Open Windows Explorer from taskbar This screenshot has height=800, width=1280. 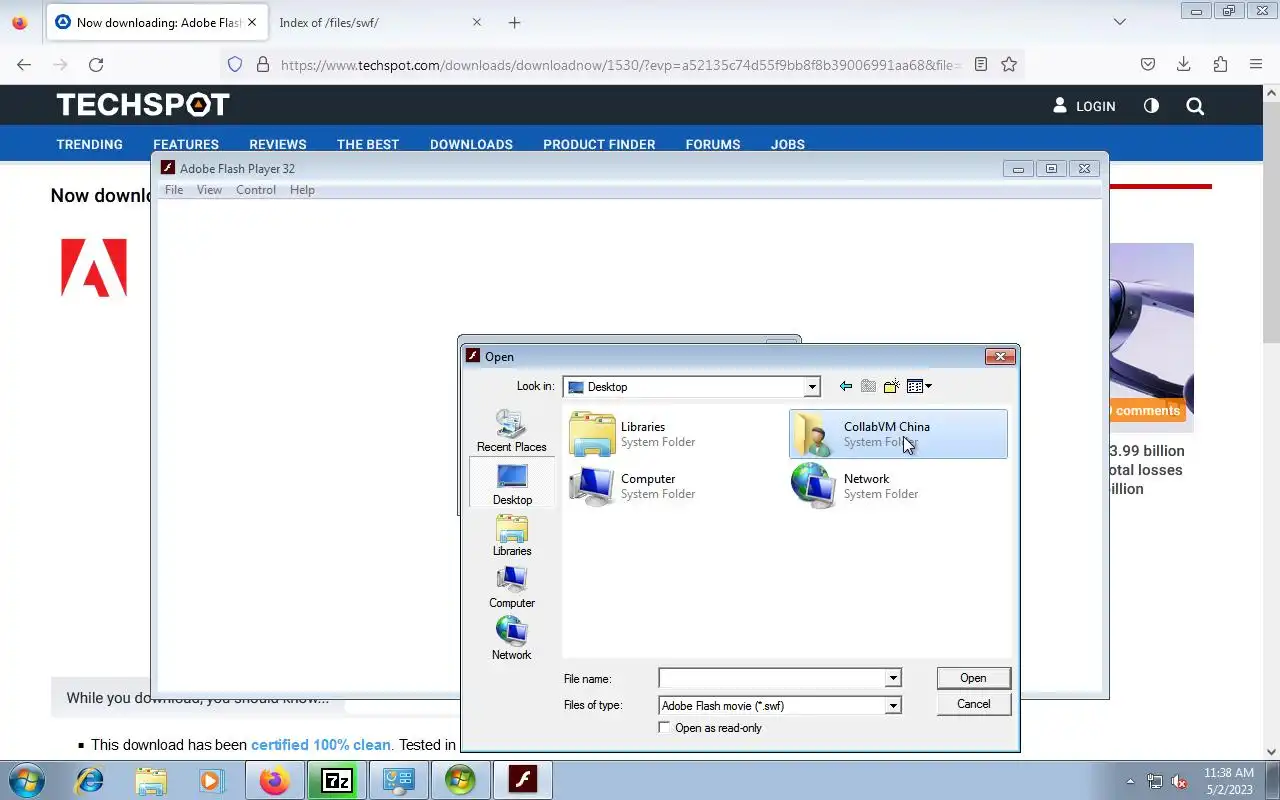(x=151, y=780)
